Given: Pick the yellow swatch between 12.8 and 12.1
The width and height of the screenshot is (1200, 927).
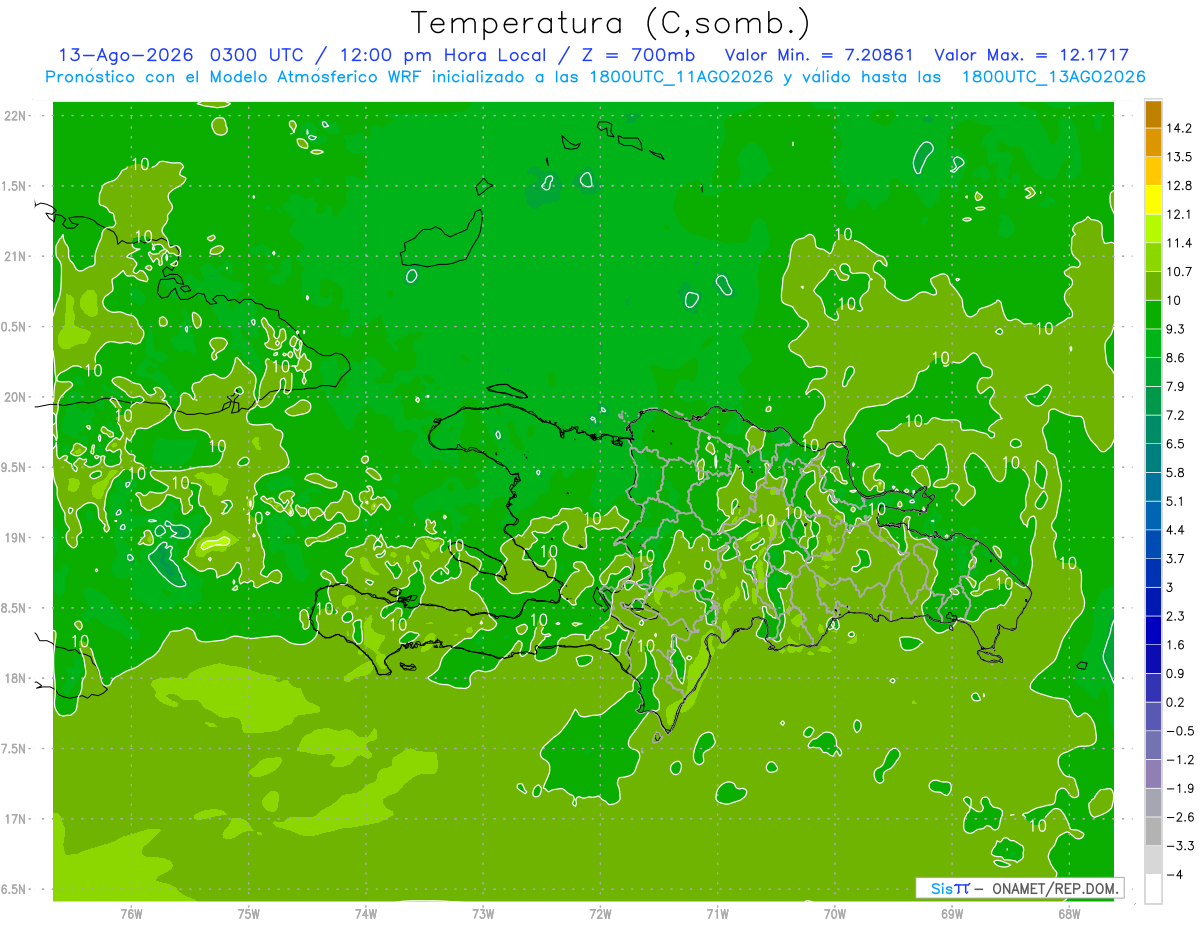Looking at the screenshot, I should (1154, 200).
